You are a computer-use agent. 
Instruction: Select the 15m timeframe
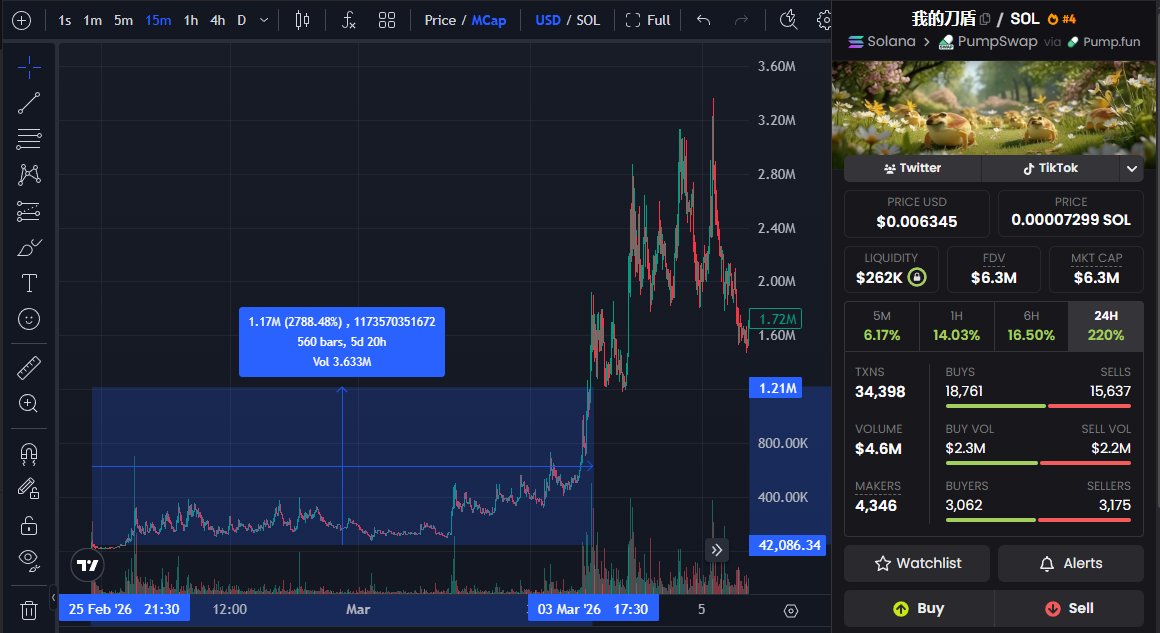[158, 20]
